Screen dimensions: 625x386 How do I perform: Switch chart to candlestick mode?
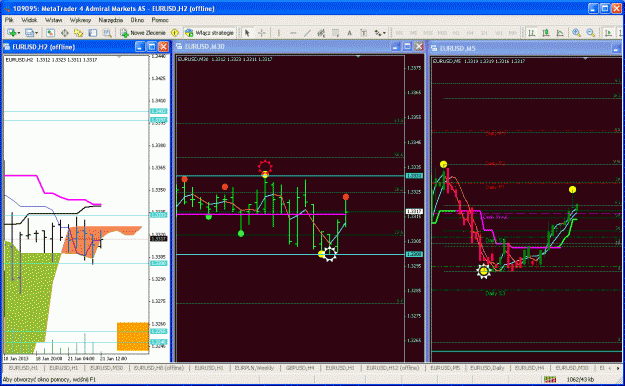[546, 33]
